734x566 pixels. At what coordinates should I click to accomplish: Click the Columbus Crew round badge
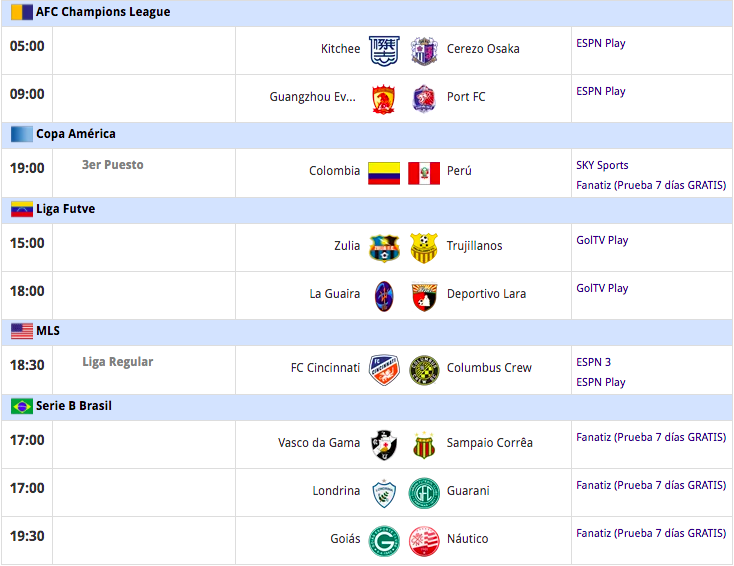point(424,370)
